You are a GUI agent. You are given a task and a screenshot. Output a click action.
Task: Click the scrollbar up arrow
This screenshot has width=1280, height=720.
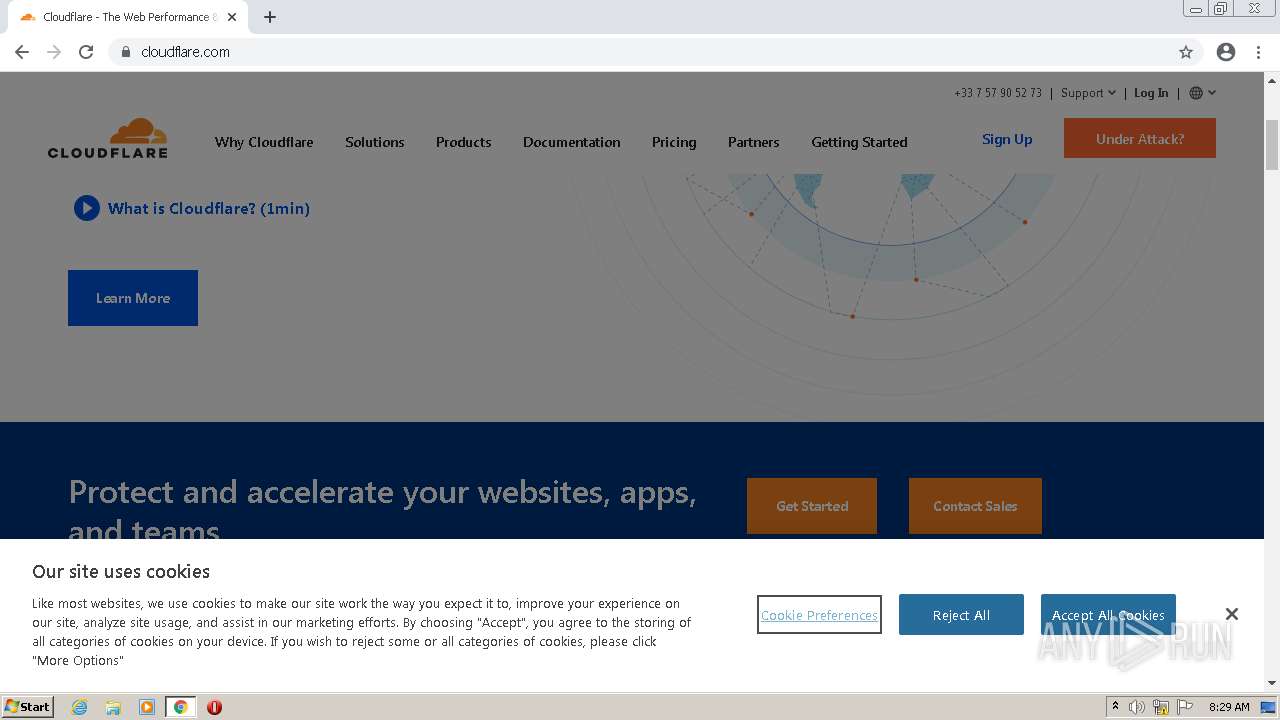point(1272,80)
